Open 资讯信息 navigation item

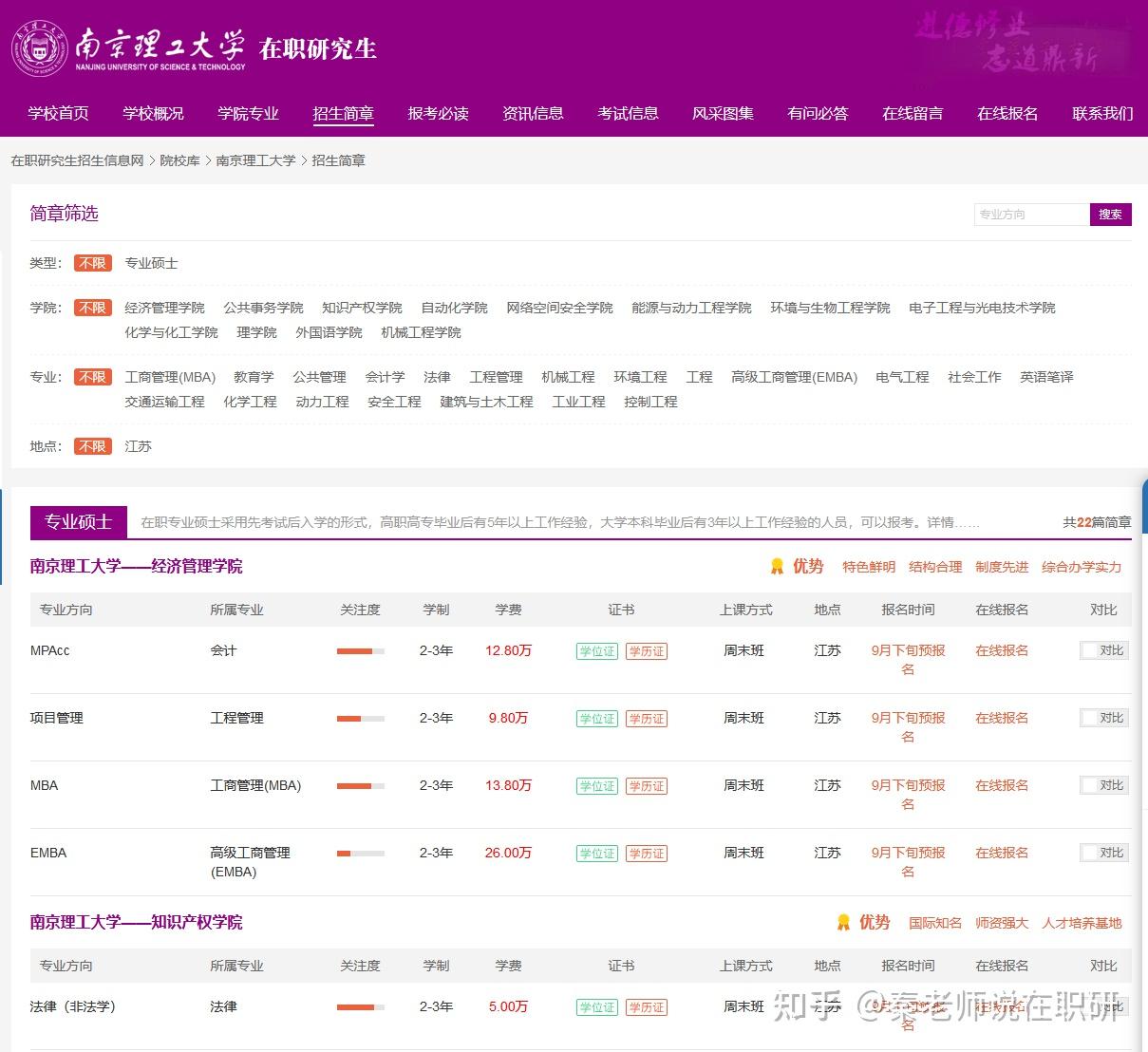coord(534,113)
